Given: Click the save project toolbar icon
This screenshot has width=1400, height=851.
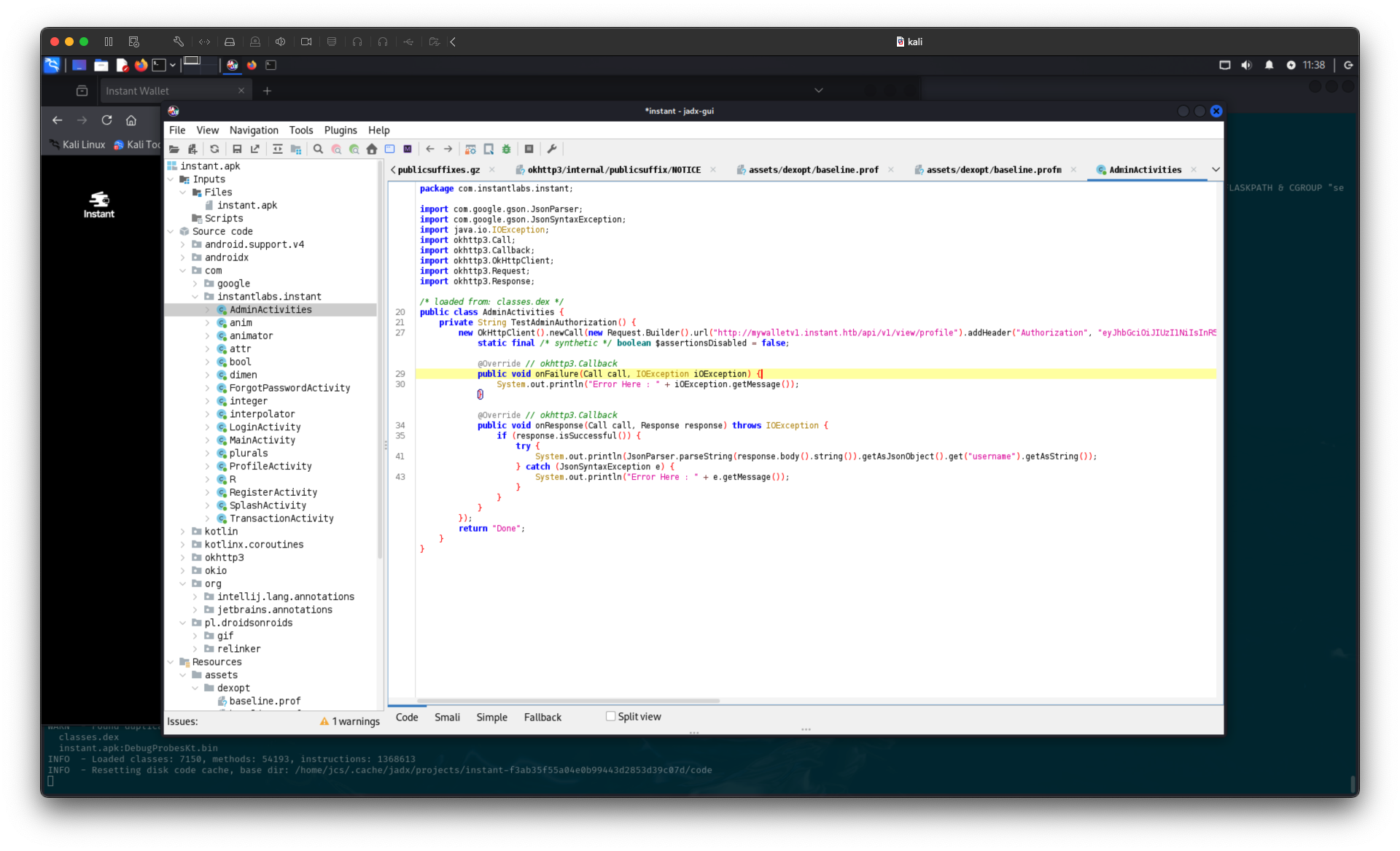Looking at the screenshot, I should tap(237, 149).
